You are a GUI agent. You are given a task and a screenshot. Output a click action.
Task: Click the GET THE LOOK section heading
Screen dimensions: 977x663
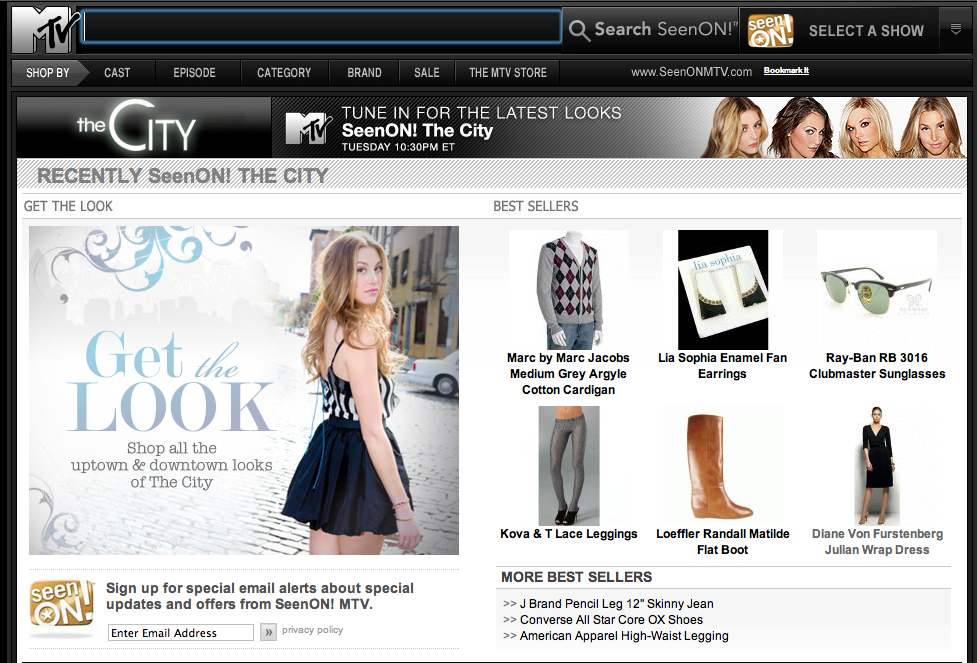[68, 206]
